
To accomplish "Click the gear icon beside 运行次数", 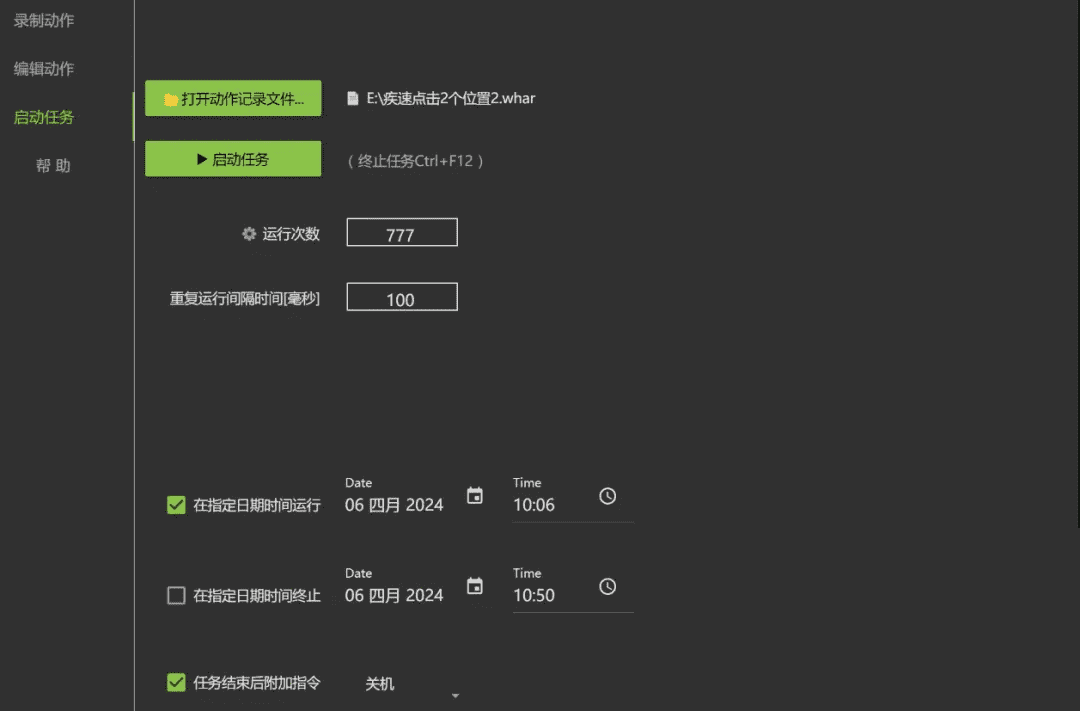I will click(x=249, y=234).
